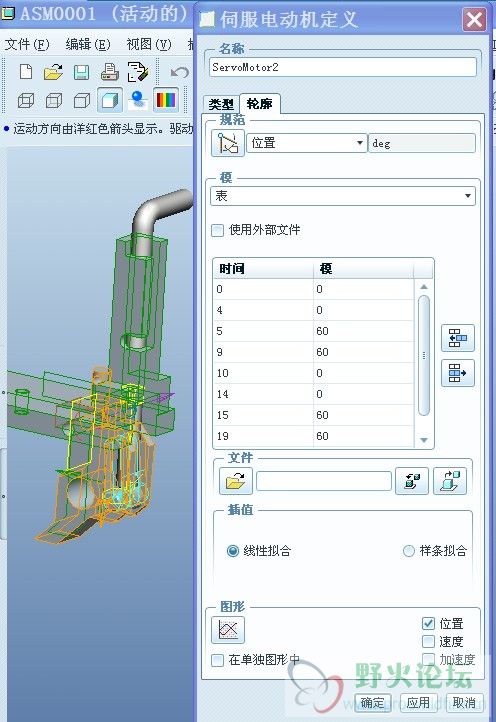
Task: Switch to the 类型 tab
Action: [x=221, y=104]
